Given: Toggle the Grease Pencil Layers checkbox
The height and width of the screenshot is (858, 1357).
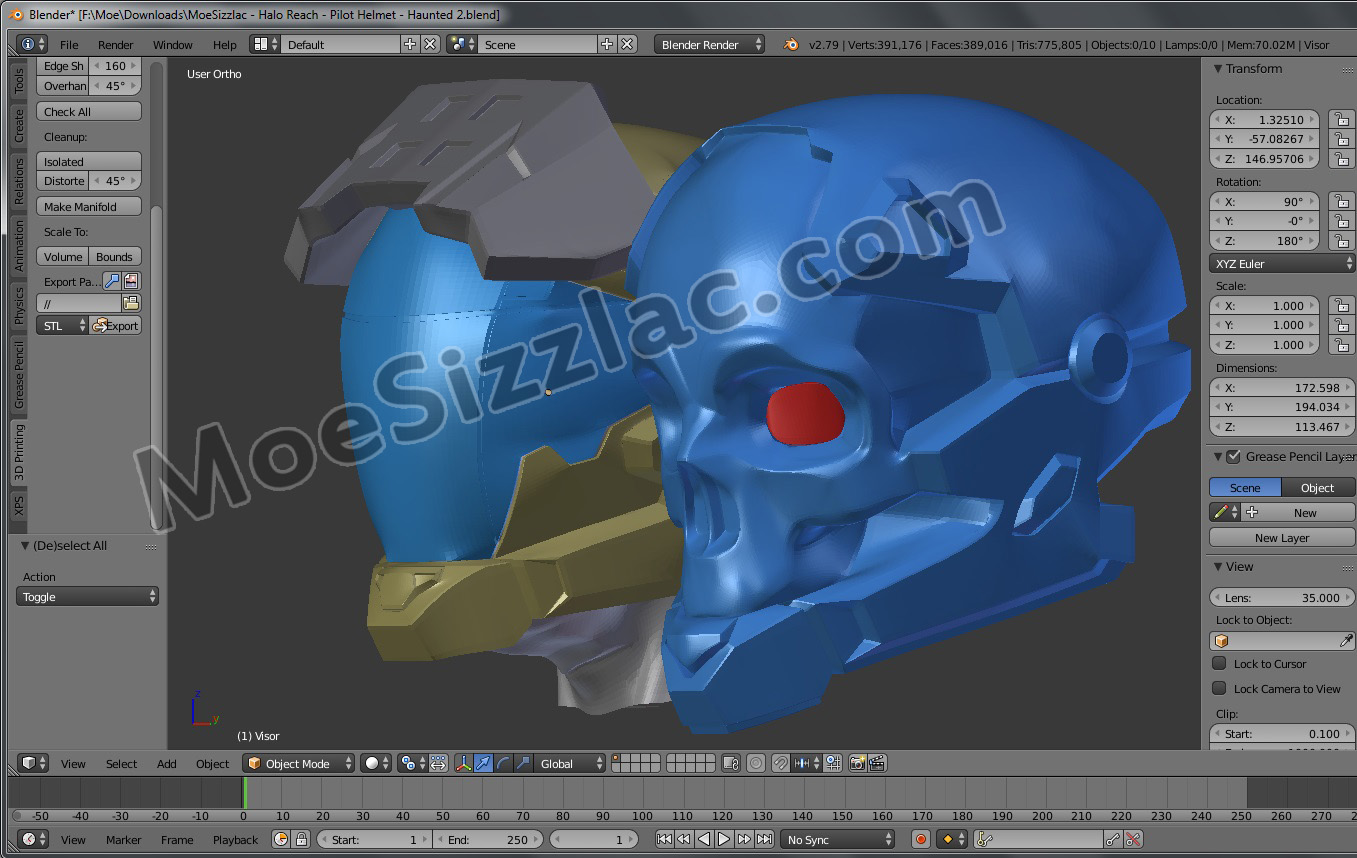Looking at the screenshot, I should pyautogui.click(x=1234, y=456).
